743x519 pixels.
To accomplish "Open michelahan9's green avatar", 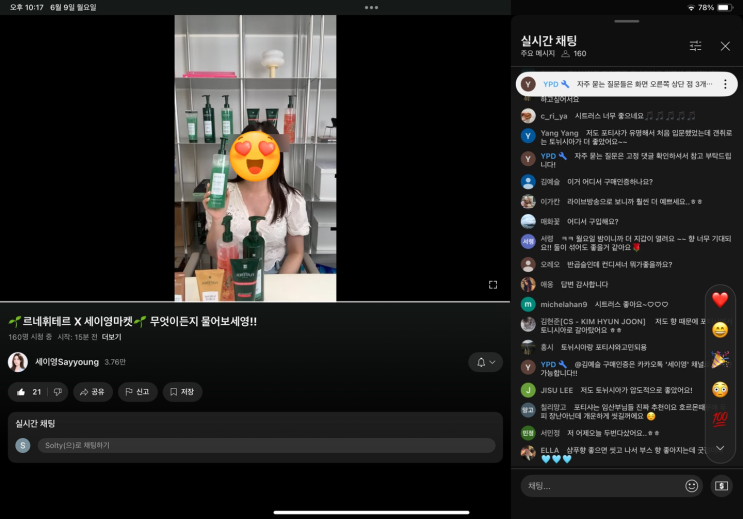I will (x=528, y=304).
